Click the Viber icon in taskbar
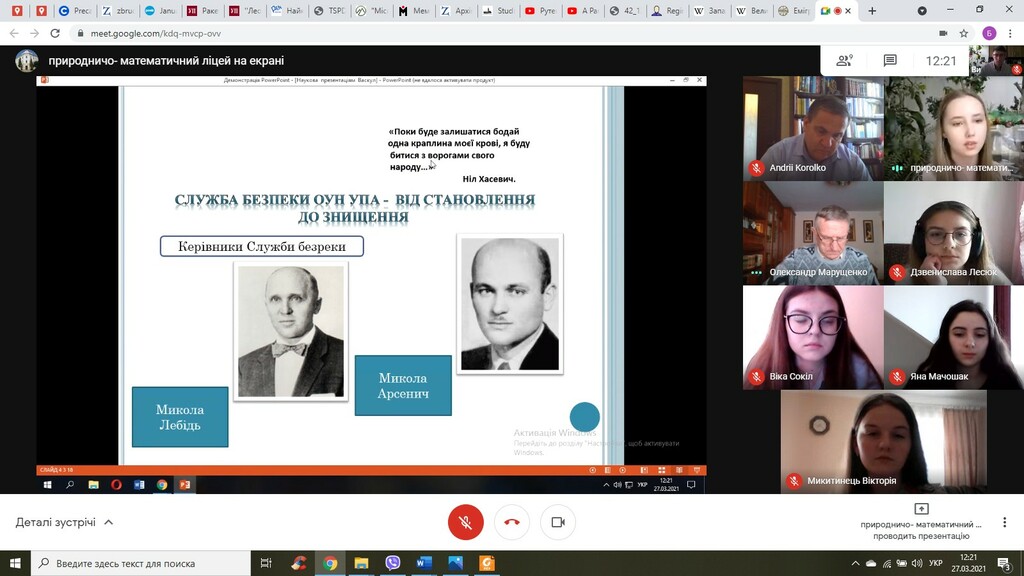The image size is (1024, 576). coord(392,563)
